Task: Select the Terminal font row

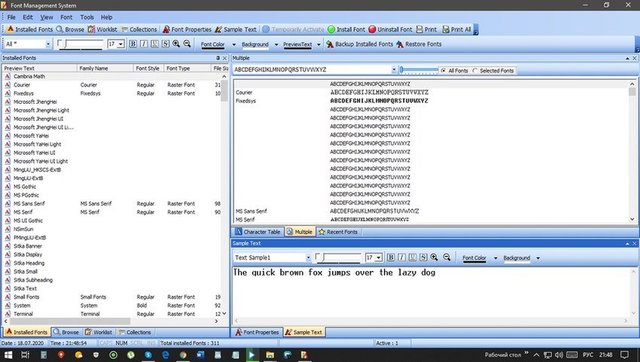Action: [112, 314]
